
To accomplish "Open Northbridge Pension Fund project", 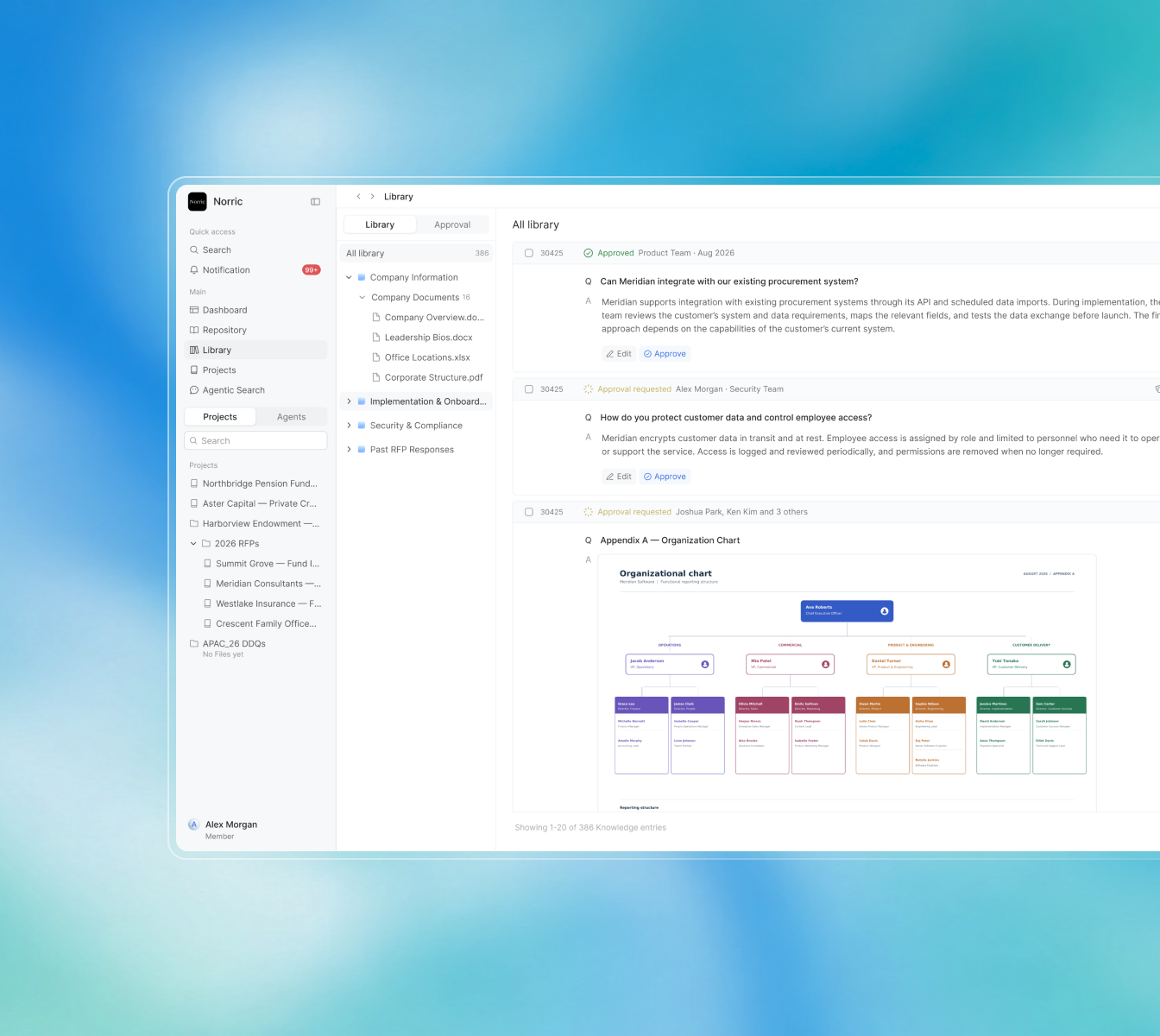I will tap(255, 483).
